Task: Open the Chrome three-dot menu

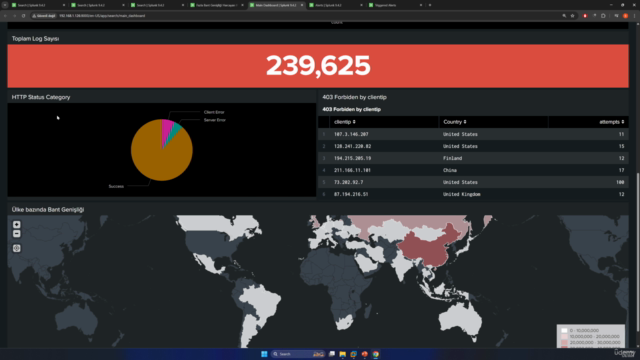Action: pyautogui.click(x=634, y=16)
